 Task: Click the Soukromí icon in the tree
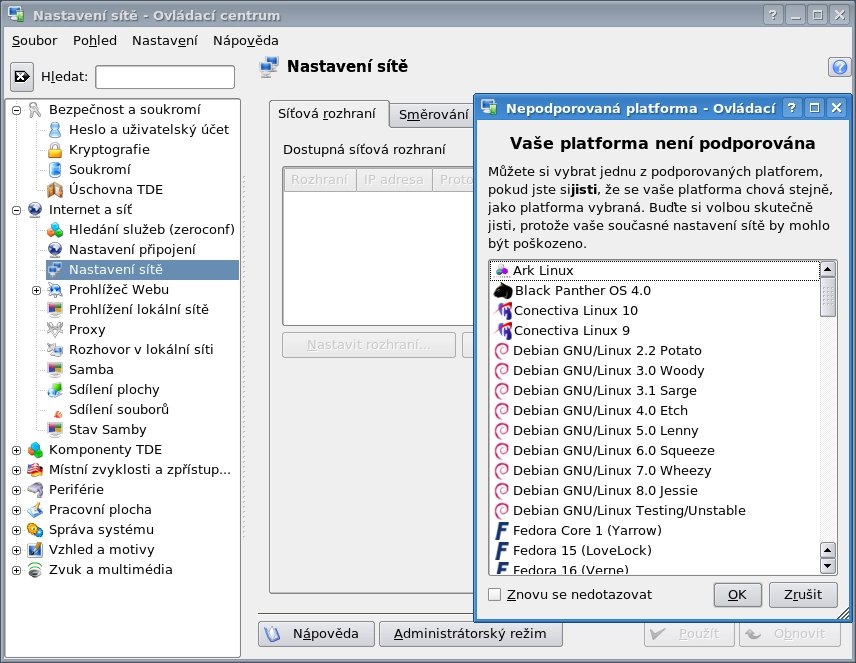(x=55, y=169)
